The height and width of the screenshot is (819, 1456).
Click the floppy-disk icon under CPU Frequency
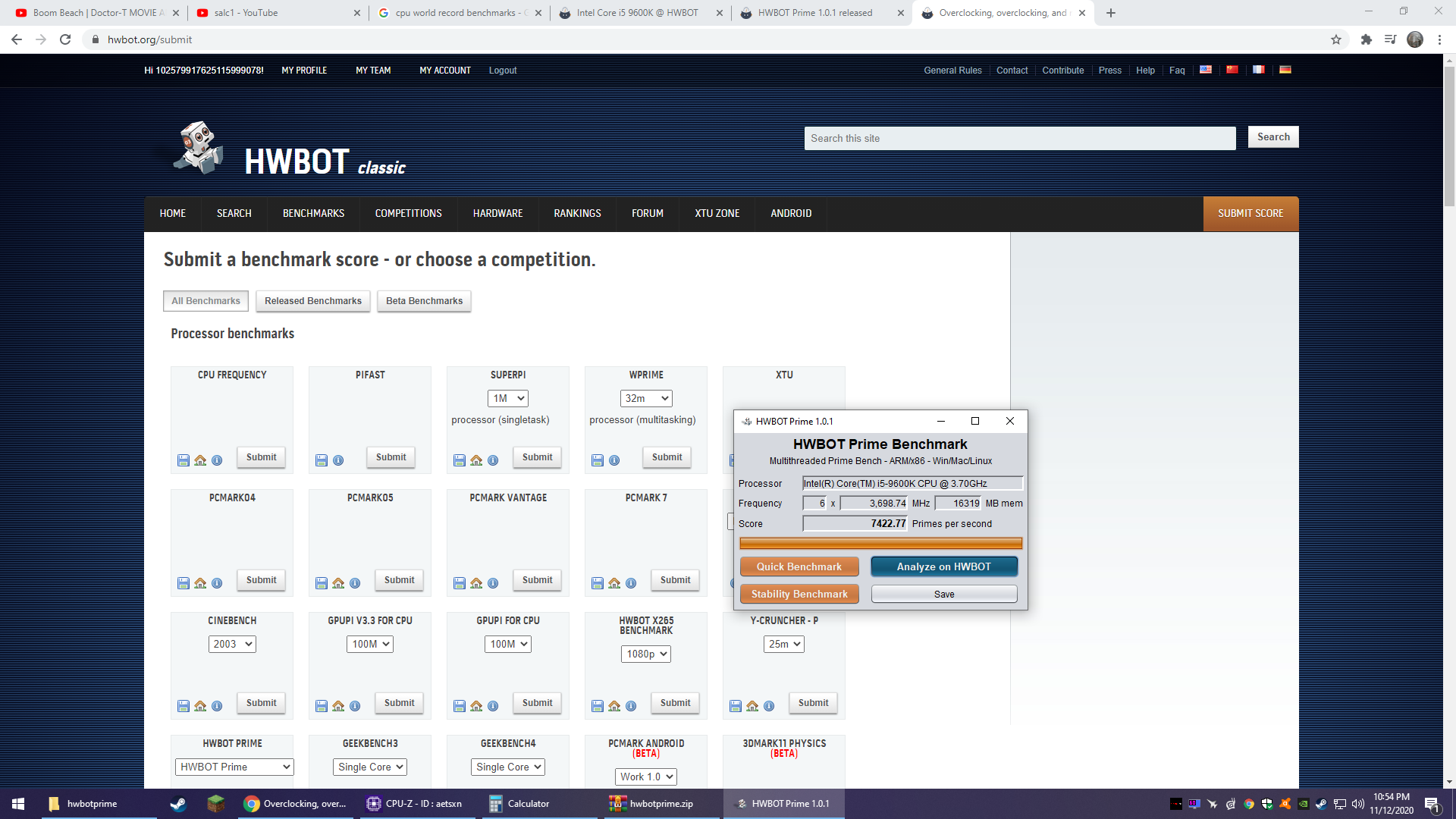click(184, 460)
